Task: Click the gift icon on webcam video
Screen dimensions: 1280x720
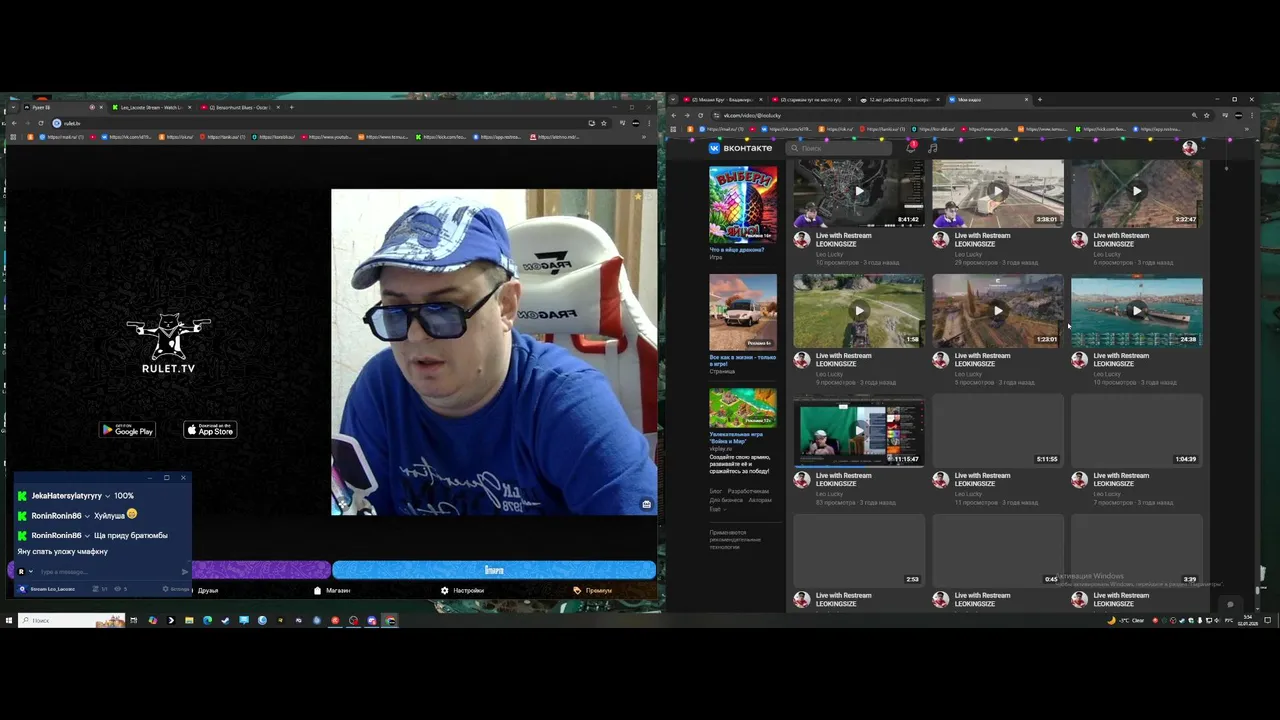Action: (x=646, y=504)
